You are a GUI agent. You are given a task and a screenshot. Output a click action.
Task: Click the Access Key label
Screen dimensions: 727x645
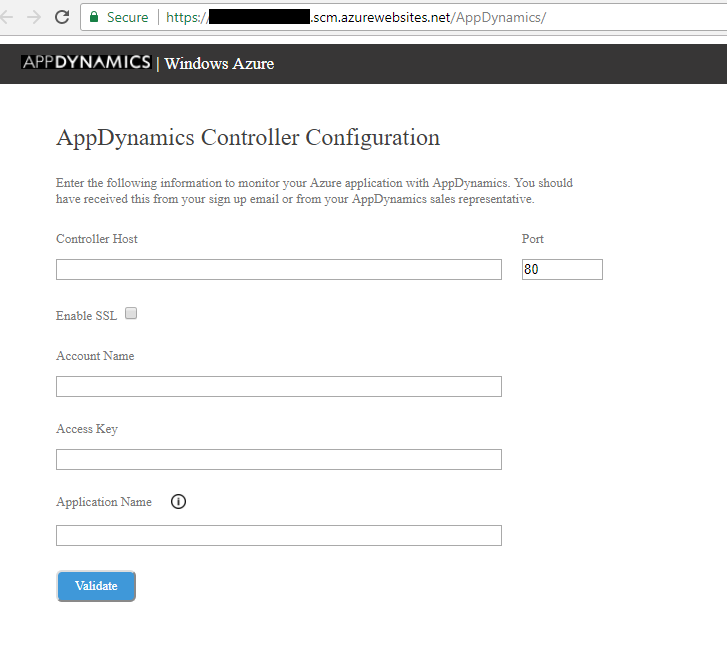pyautogui.click(x=87, y=429)
